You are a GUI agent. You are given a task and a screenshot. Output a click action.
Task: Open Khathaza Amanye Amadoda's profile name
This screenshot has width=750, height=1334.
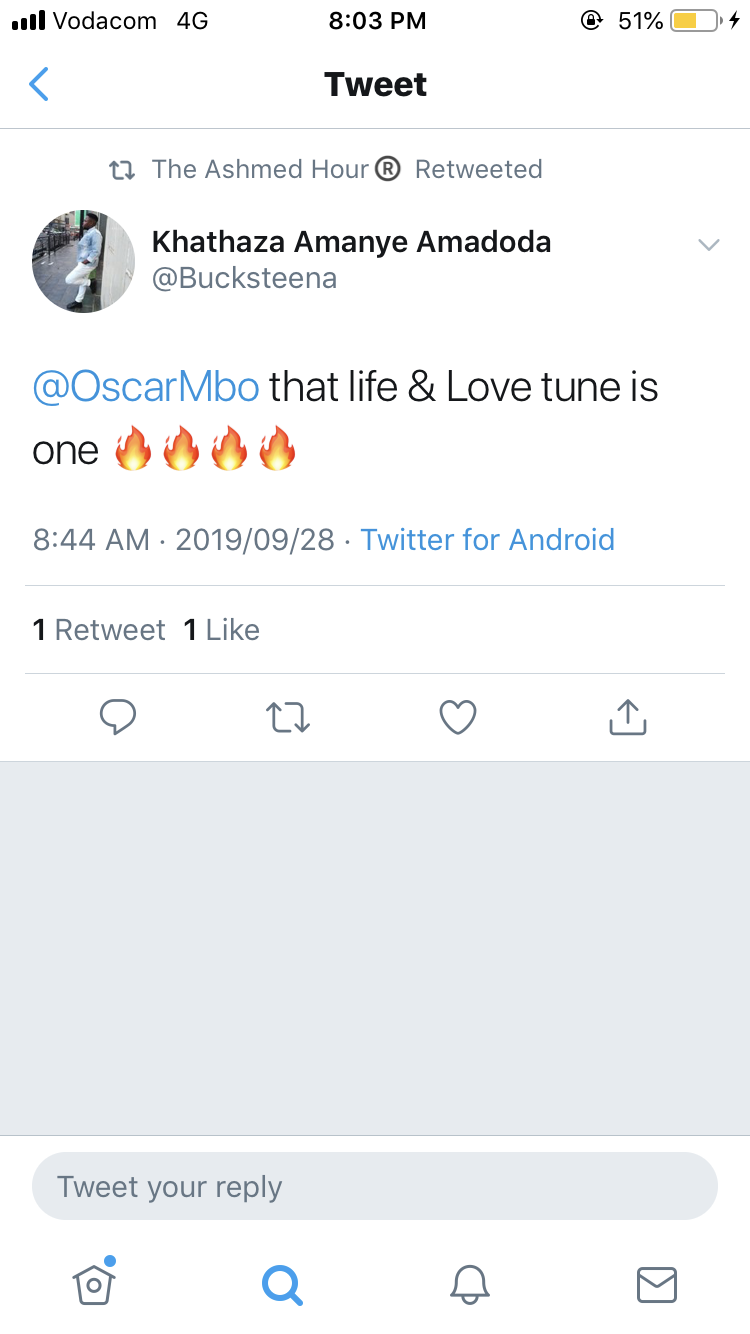pos(351,241)
